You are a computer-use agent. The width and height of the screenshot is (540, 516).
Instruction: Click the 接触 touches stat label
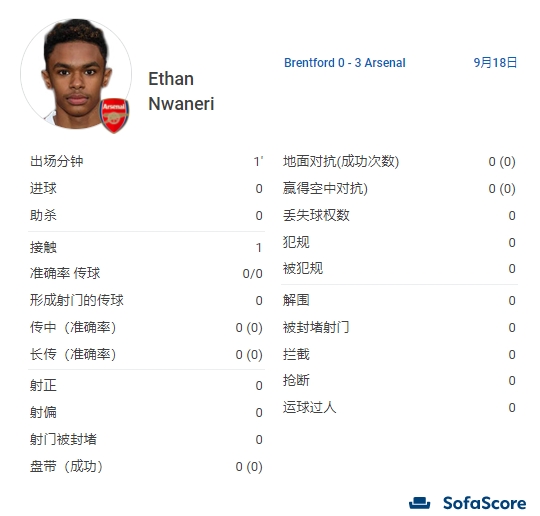43,247
